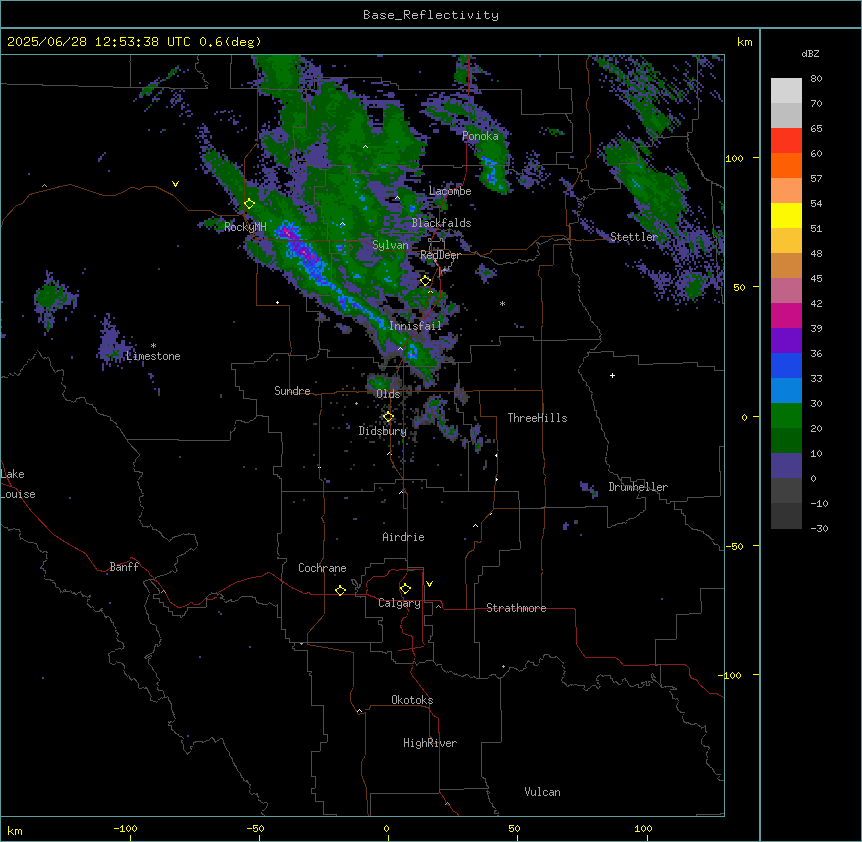
Task: Select the Okotoks label
Action: pyautogui.click(x=412, y=700)
